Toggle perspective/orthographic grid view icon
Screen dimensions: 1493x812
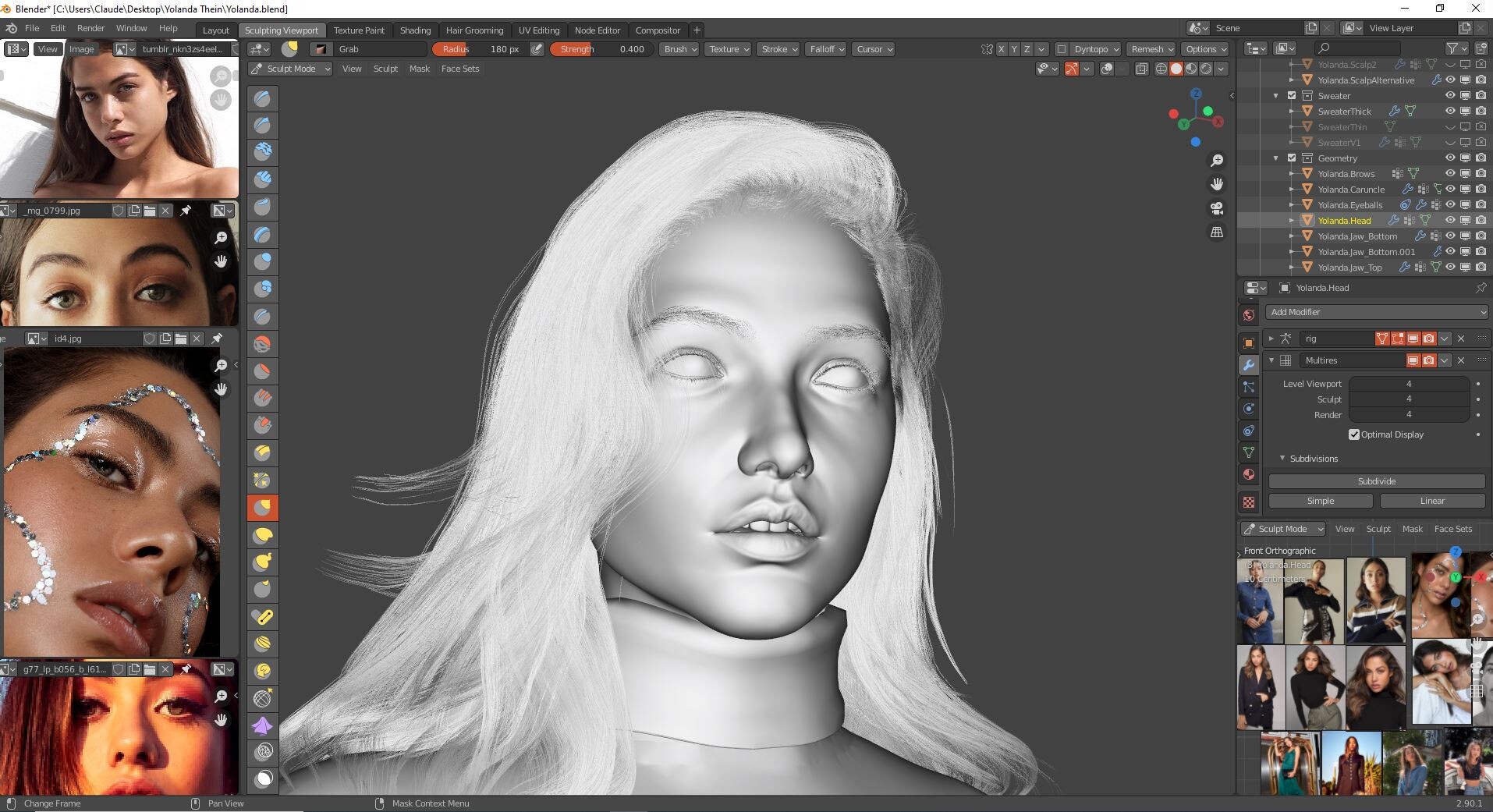pos(1216,232)
